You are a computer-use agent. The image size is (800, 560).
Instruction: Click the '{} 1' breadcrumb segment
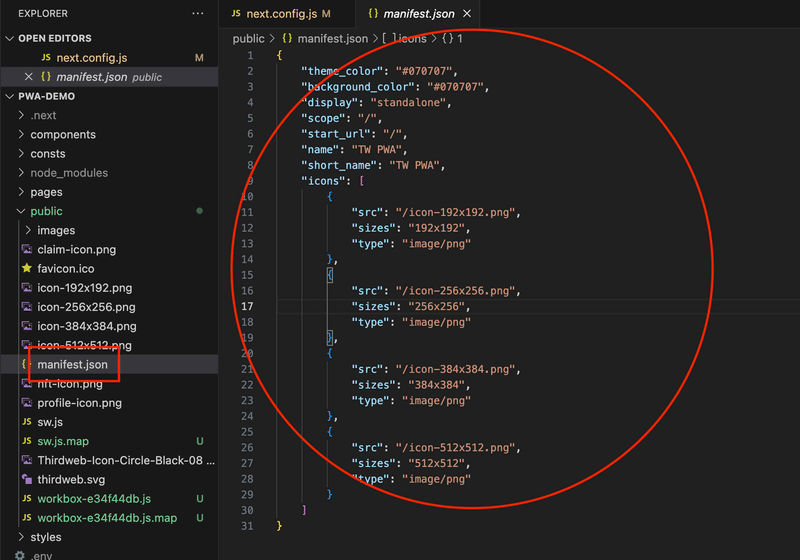[453, 39]
